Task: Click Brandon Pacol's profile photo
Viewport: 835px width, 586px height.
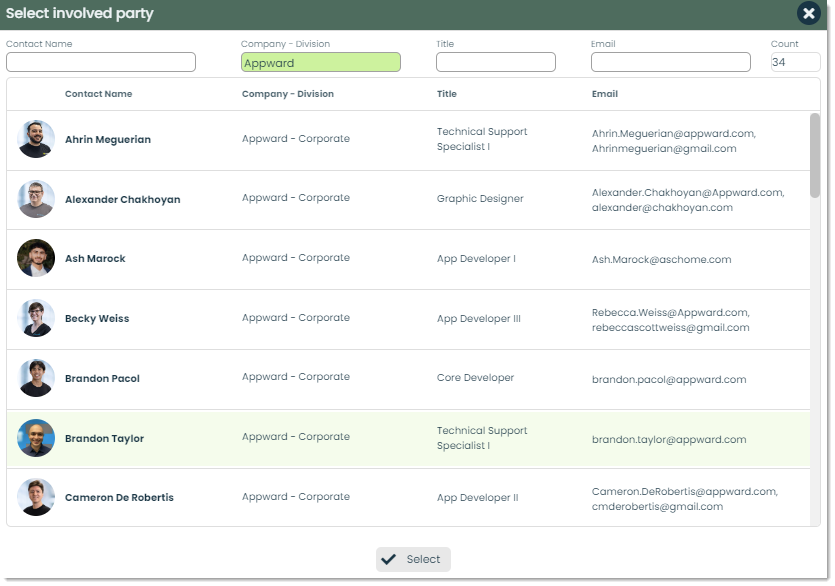Action: (36, 378)
